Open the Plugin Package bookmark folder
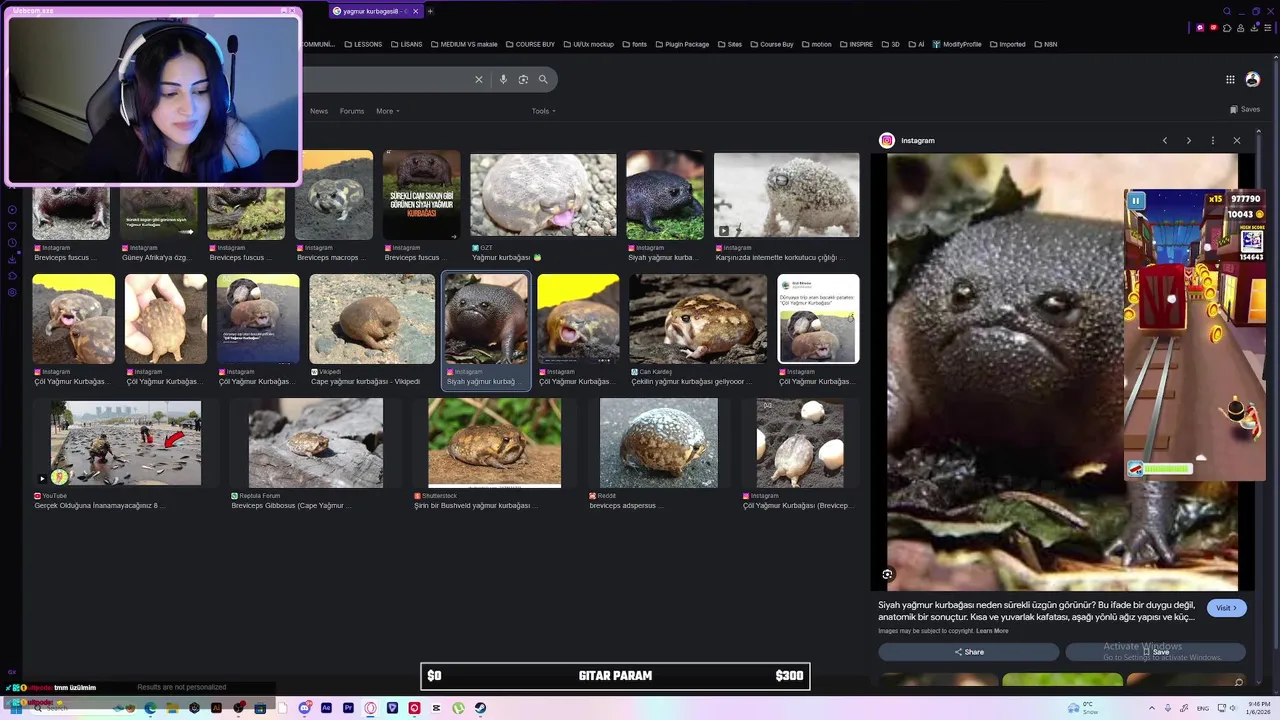 pos(682,44)
